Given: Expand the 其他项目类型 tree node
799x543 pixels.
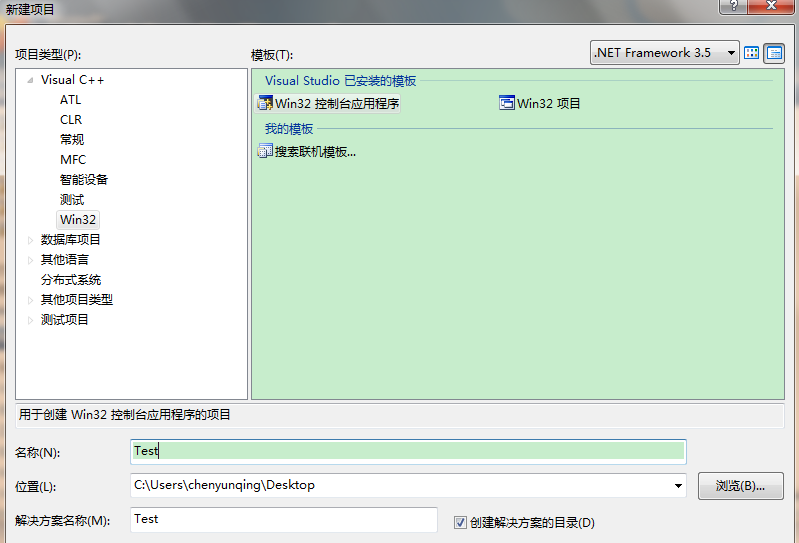Looking at the screenshot, I should pyautogui.click(x=30, y=300).
